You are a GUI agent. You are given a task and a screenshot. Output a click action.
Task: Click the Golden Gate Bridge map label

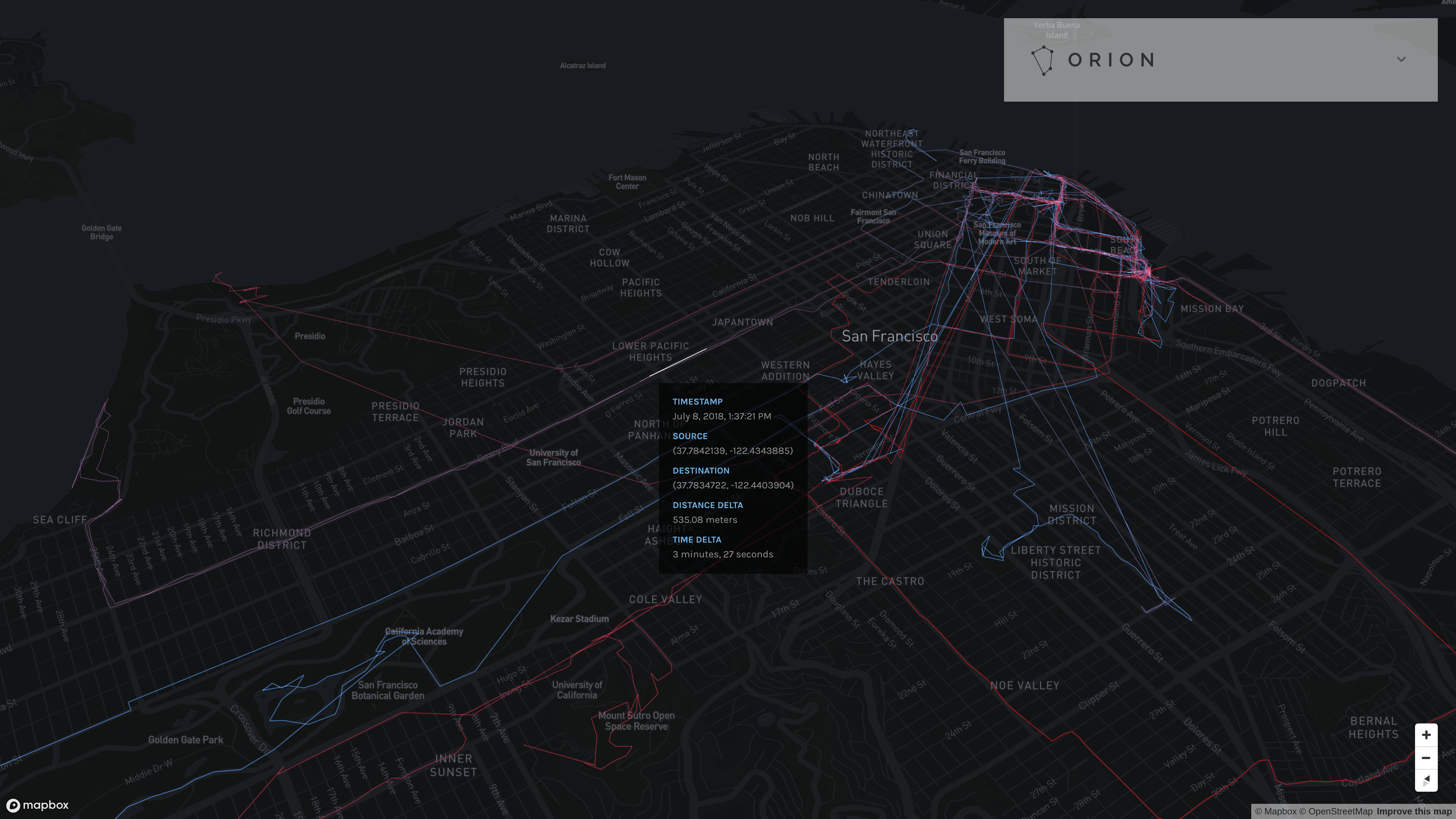[x=101, y=232]
